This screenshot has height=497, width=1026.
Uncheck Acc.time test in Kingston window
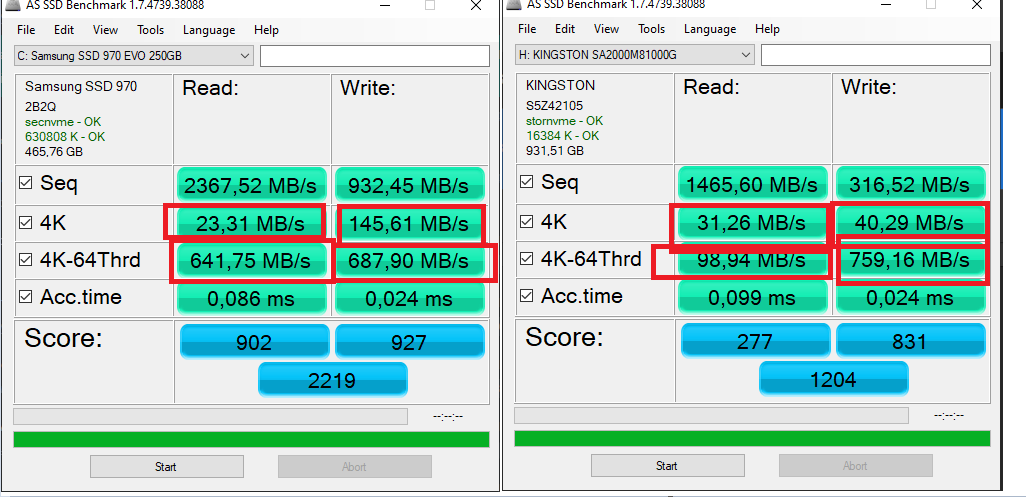click(527, 296)
